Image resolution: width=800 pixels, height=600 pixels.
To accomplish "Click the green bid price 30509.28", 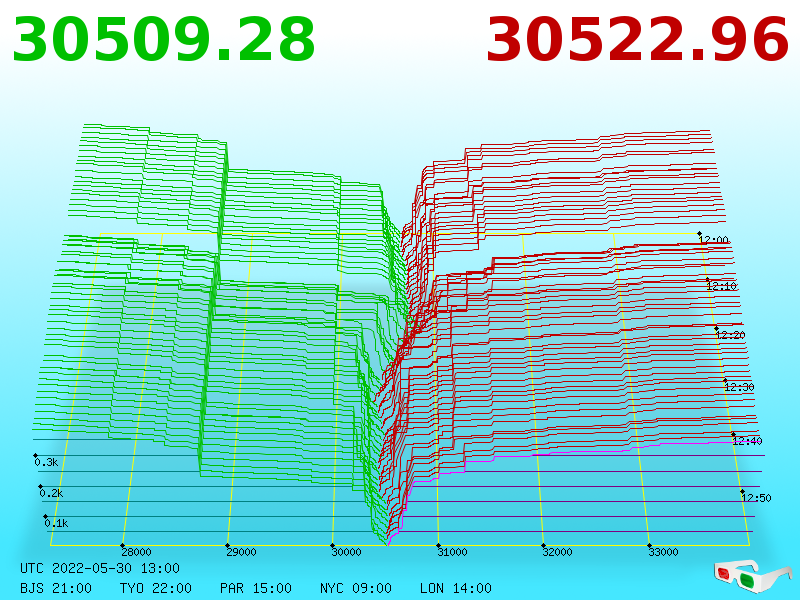I will (x=163, y=40).
